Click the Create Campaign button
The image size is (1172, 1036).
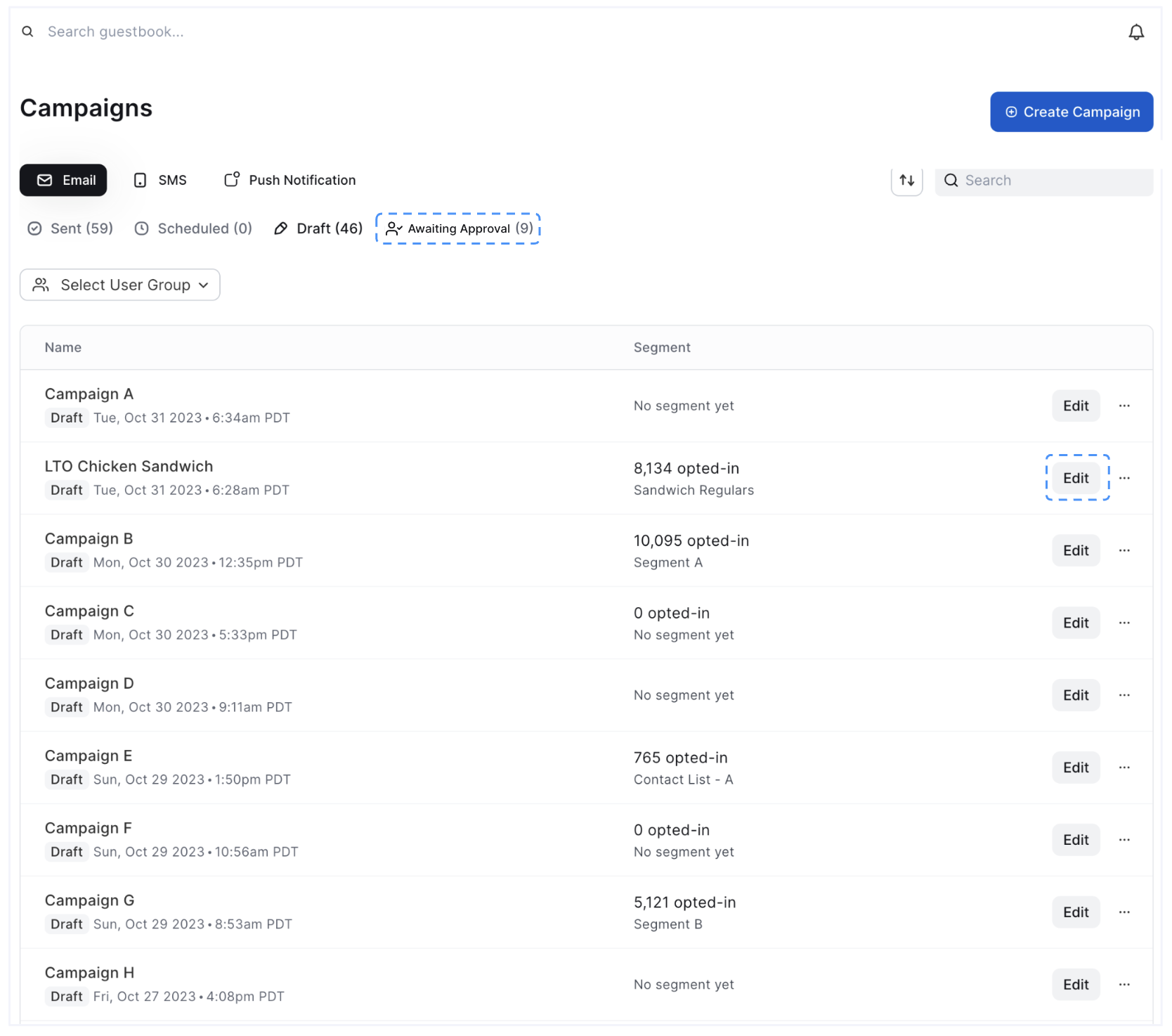click(x=1072, y=112)
